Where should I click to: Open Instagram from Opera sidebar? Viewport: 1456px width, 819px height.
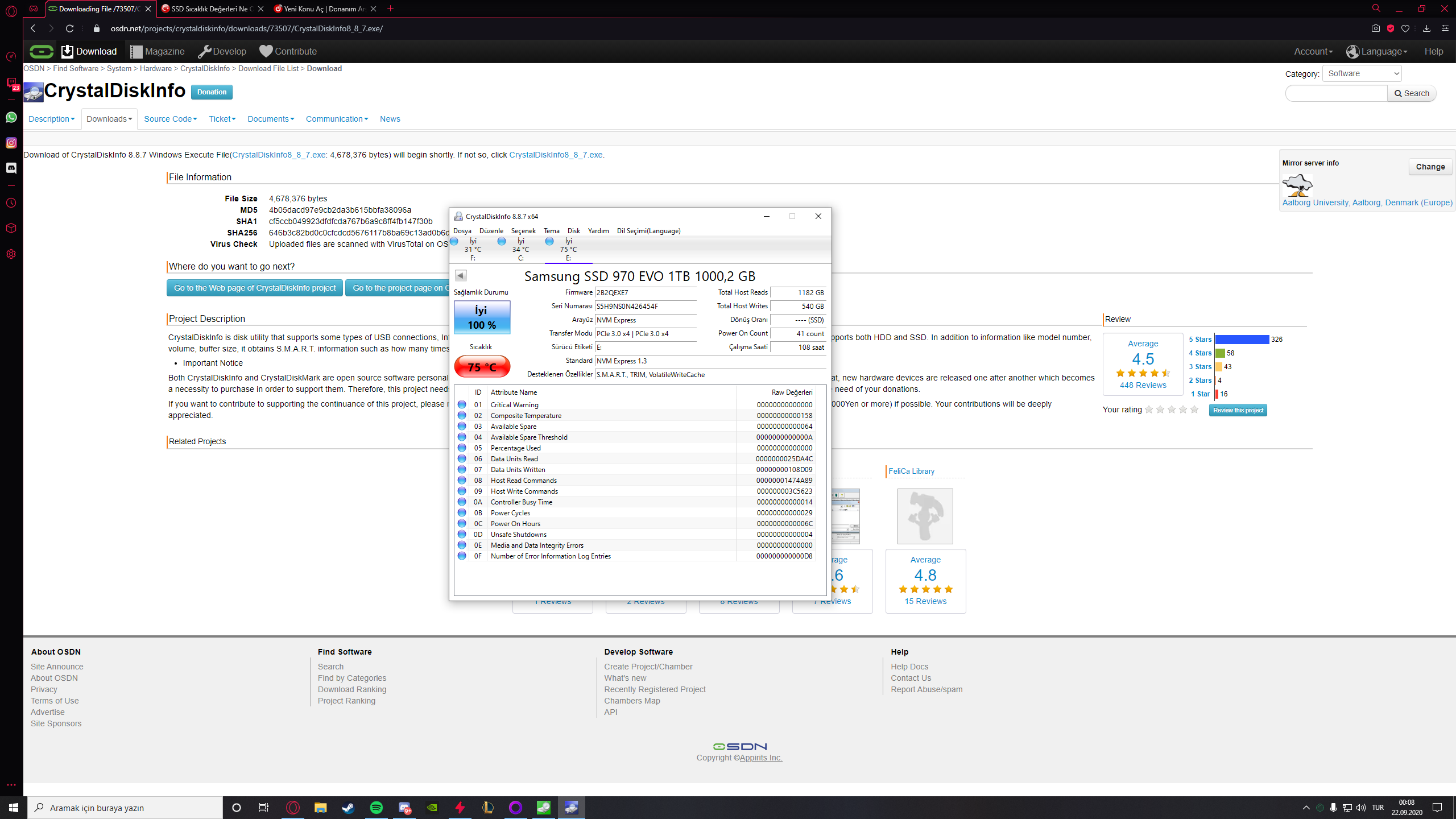click(11, 143)
